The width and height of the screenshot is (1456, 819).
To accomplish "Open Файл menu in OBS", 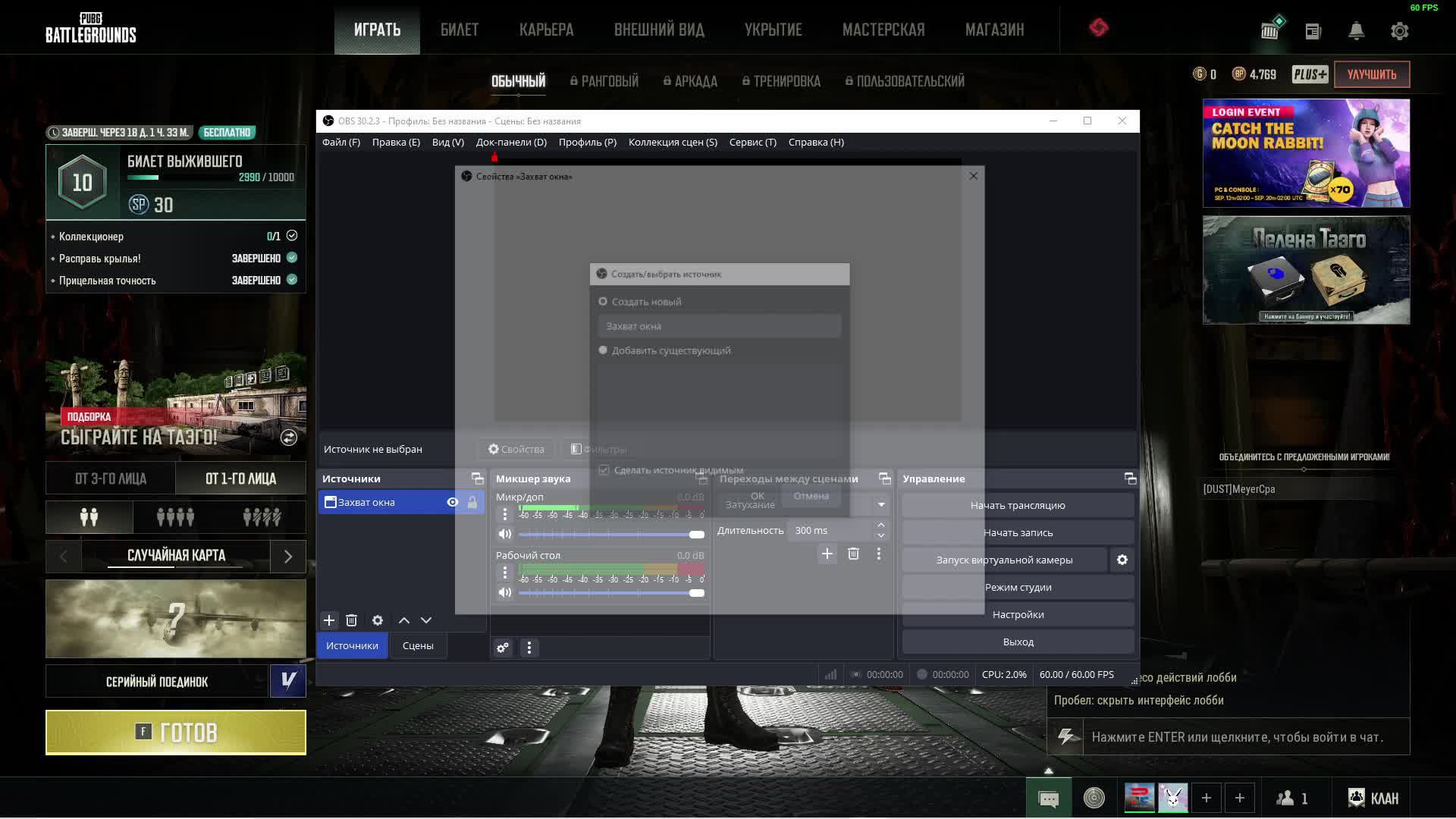I will 341,142.
